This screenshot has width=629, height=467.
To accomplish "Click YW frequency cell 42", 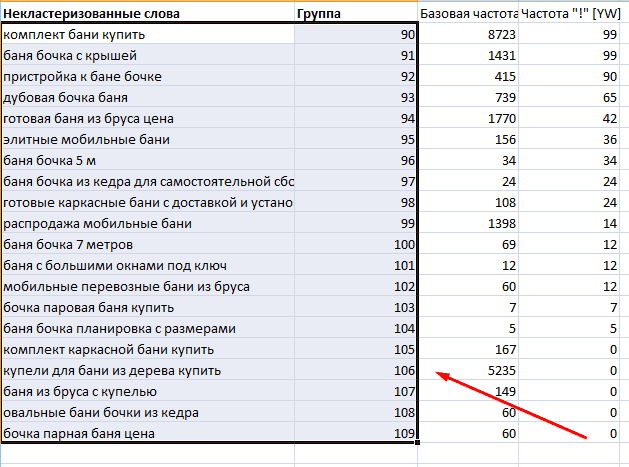I will 570,118.
